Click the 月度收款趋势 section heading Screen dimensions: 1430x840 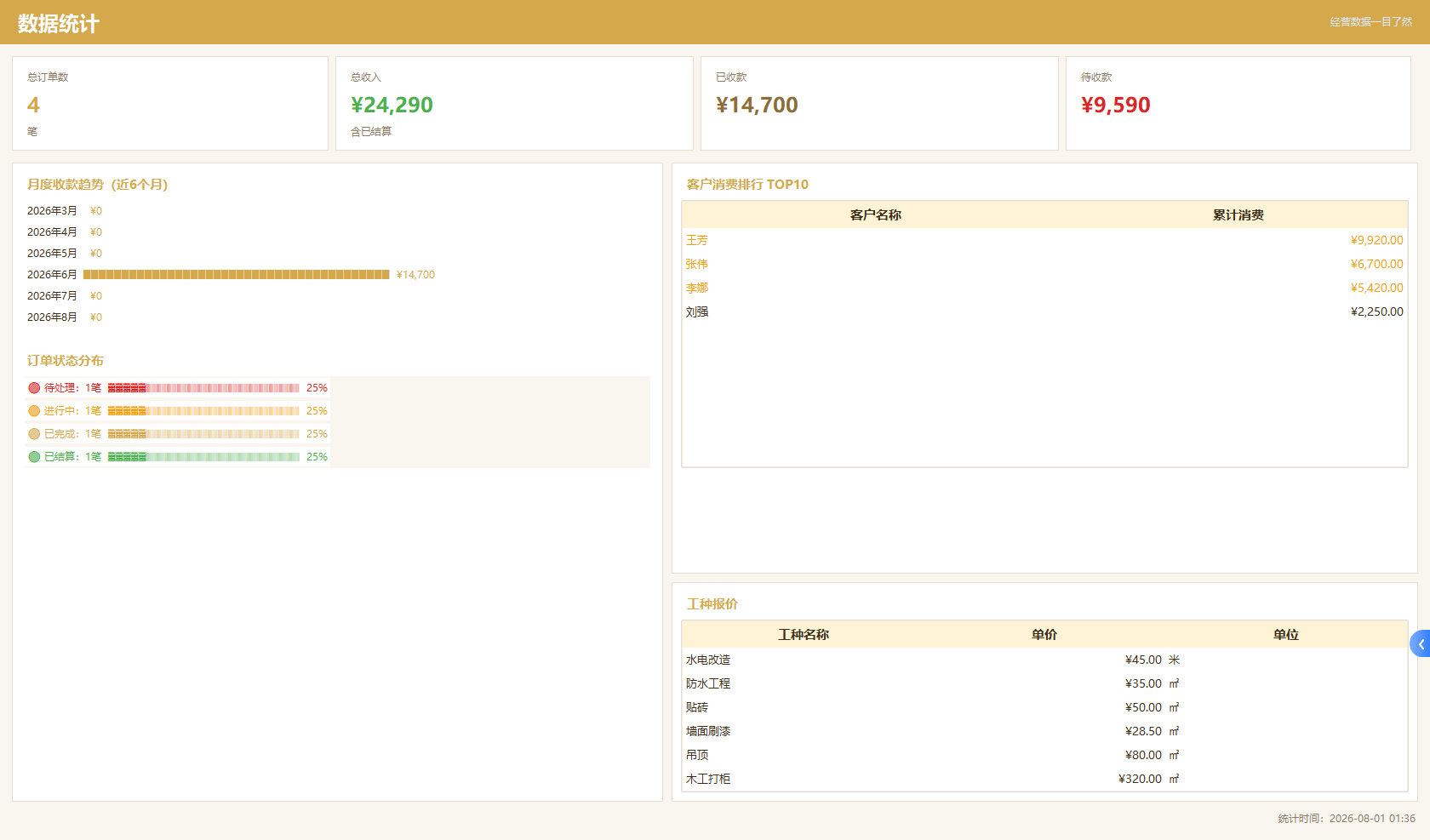(x=97, y=185)
